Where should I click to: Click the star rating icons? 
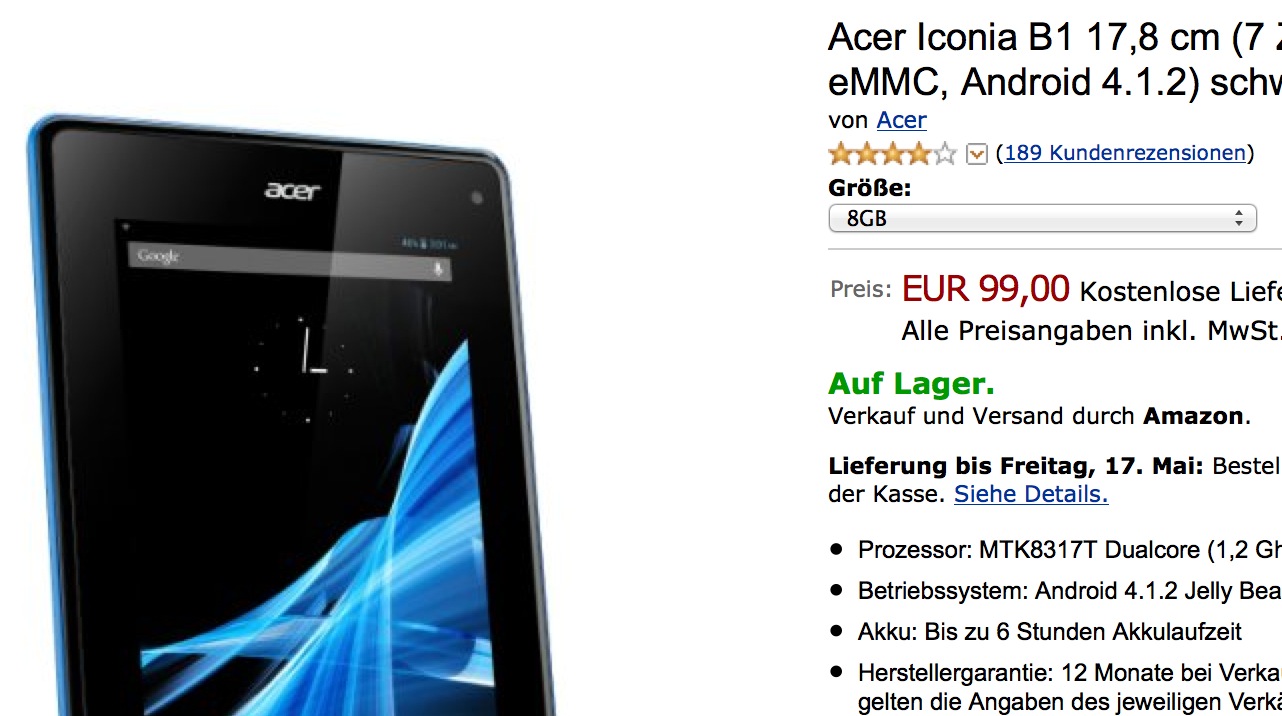click(x=893, y=154)
